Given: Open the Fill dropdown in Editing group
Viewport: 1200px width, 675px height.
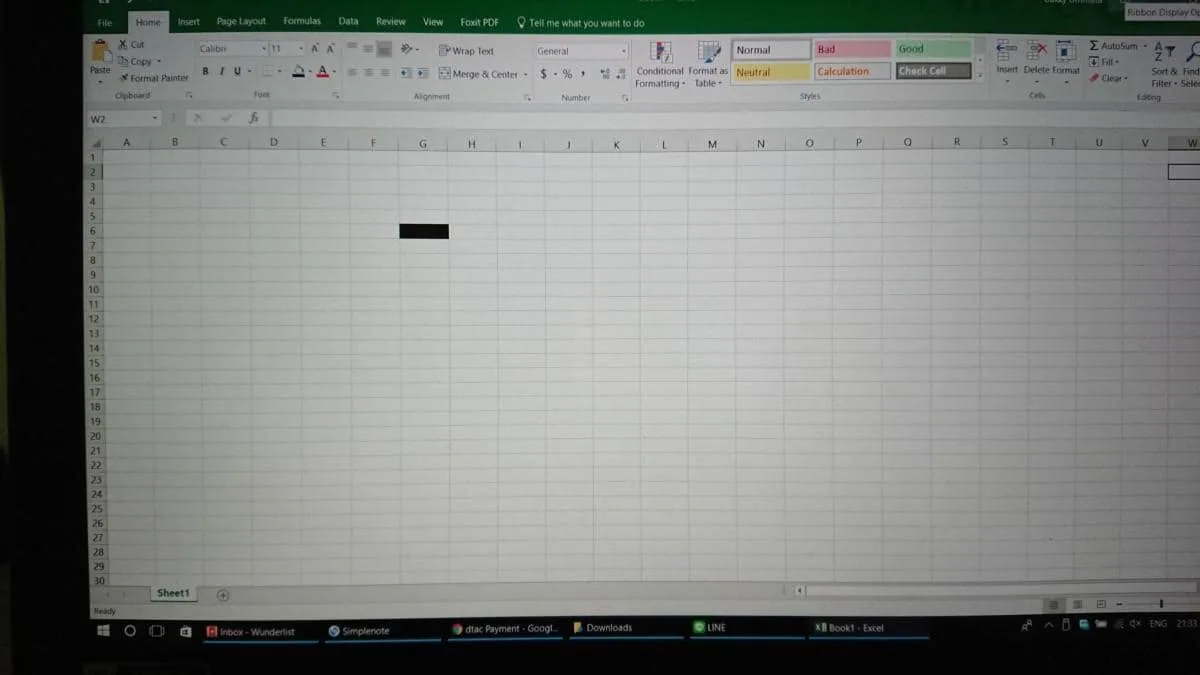Looking at the screenshot, I should coord(1103,62).
